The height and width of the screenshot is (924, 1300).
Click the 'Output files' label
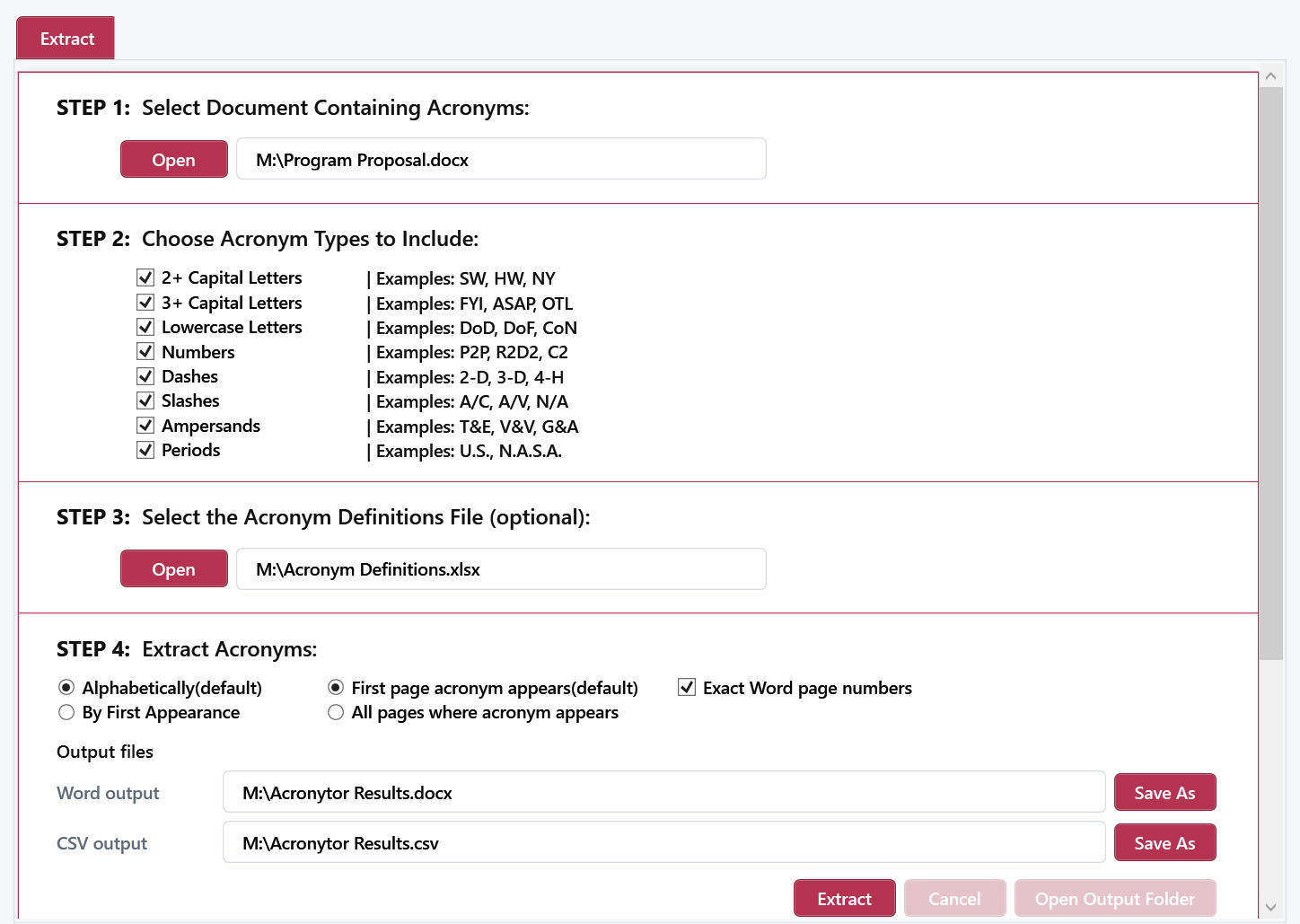tap(105, 752)
